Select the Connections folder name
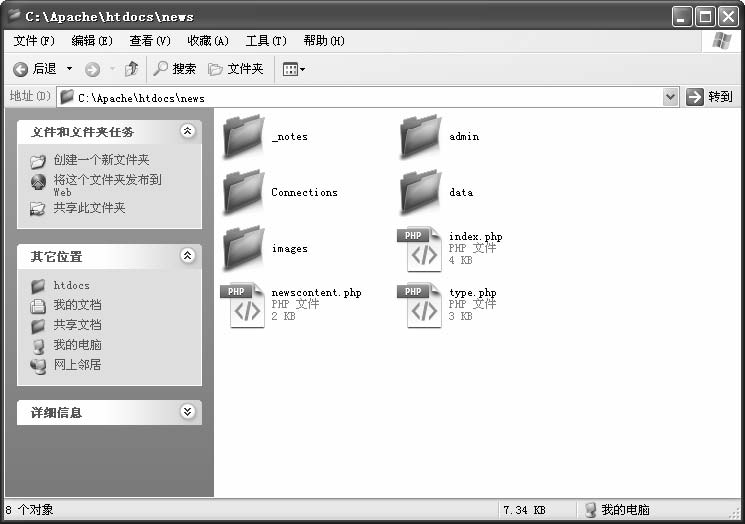 305,192
